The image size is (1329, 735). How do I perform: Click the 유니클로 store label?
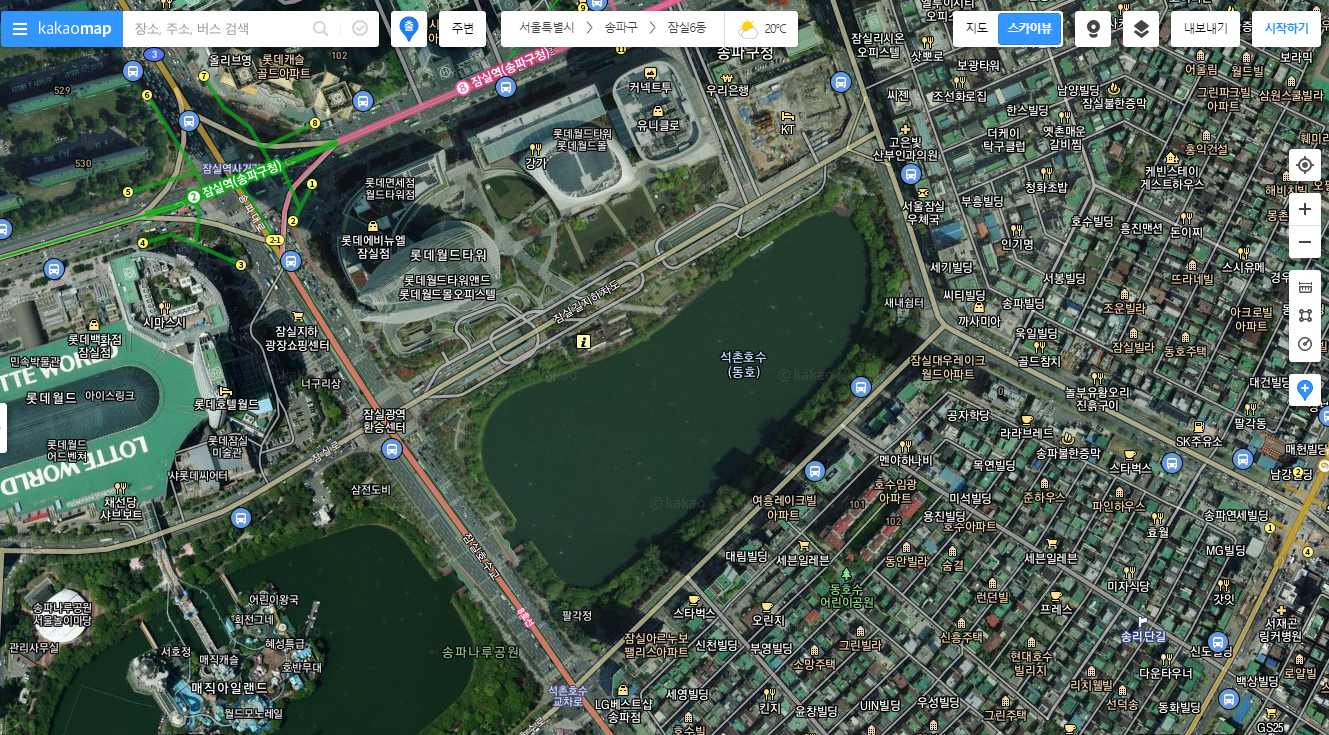[658, 125]
